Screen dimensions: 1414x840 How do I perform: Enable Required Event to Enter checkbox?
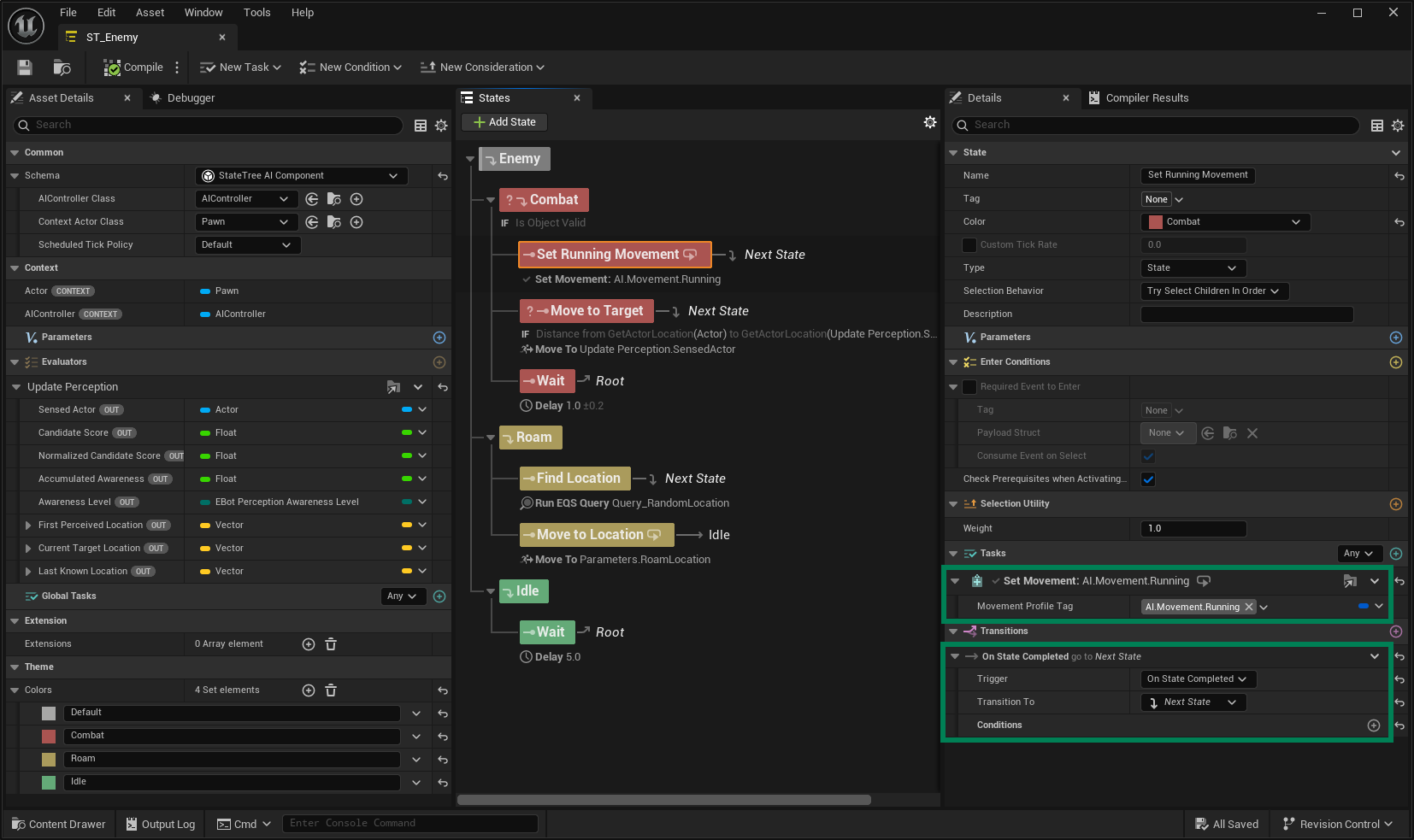click(x=969, y=387)
